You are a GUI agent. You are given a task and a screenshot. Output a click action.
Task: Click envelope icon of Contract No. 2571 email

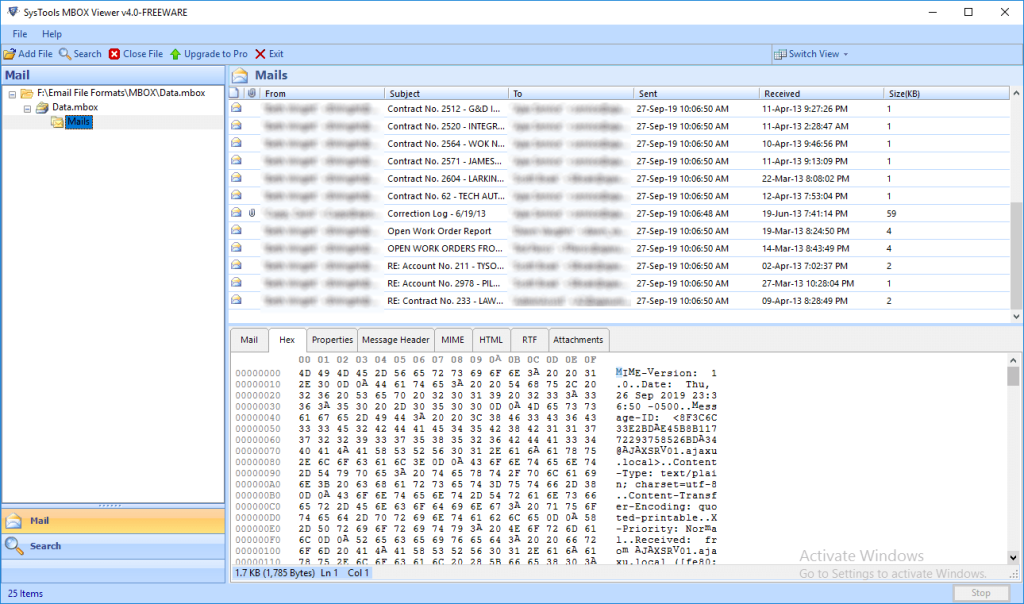pos(236,161)
